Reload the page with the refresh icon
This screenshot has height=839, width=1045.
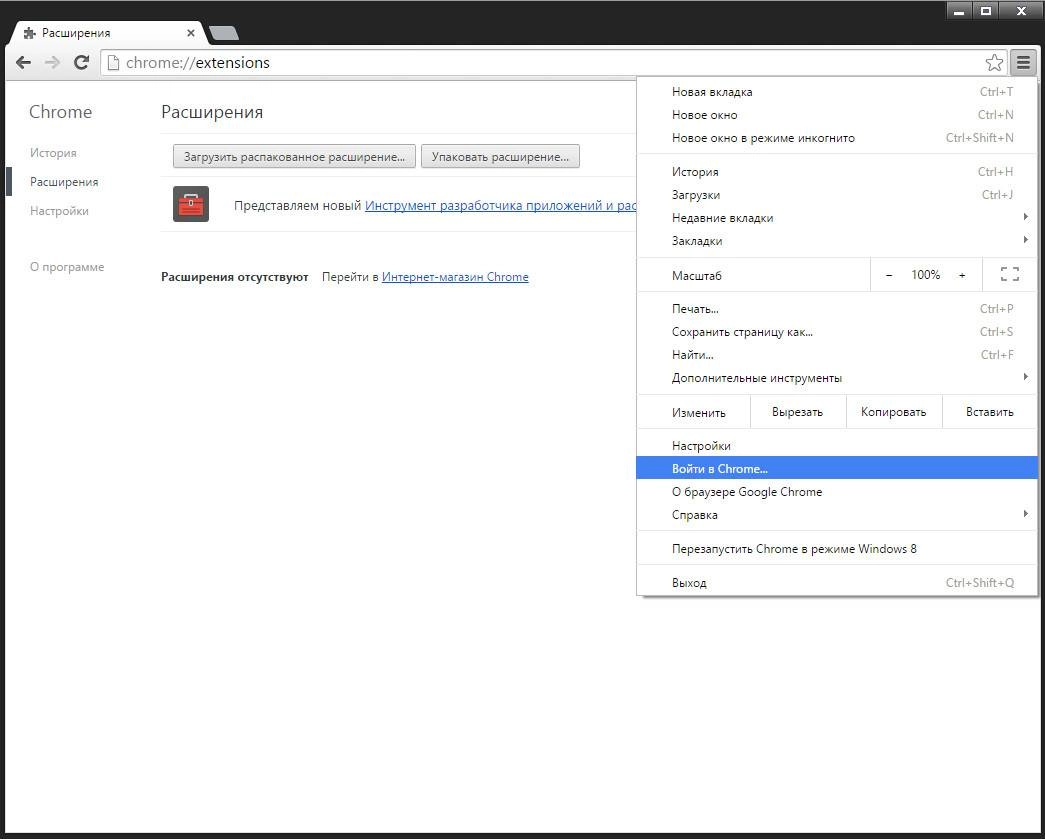coord(81,63)
